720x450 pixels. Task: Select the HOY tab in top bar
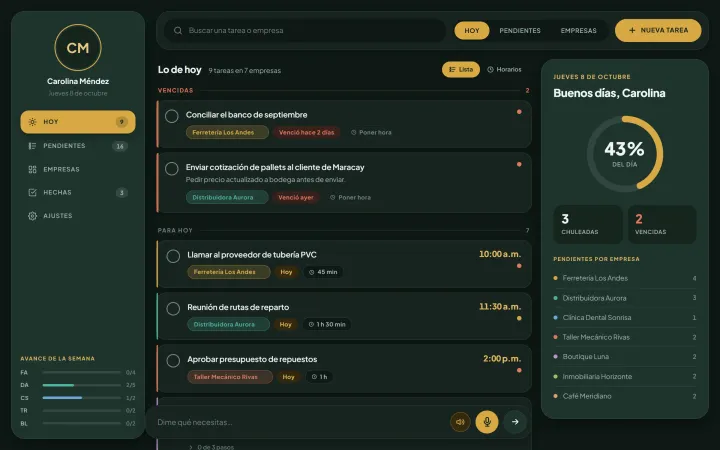[472, 30]
